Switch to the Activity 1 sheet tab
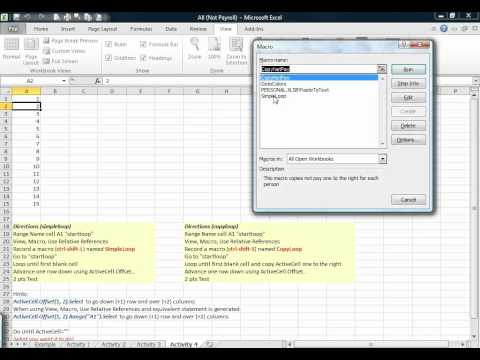This screenshot has height=360, width=480. [78, 344]
